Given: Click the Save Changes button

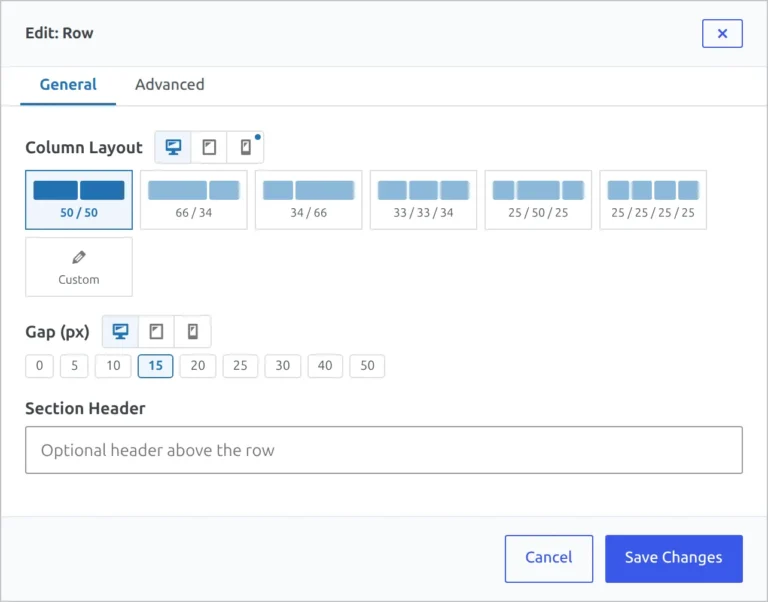Looking at the screenshot, I should pos(673,558).
